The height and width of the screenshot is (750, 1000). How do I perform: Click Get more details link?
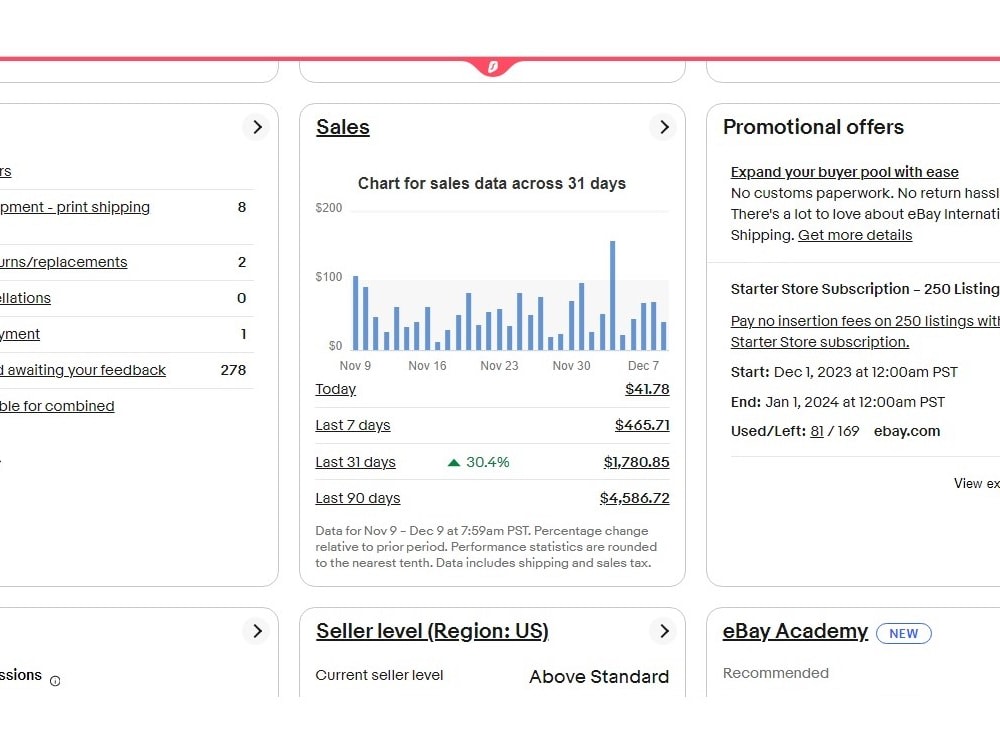coord(855,235)
